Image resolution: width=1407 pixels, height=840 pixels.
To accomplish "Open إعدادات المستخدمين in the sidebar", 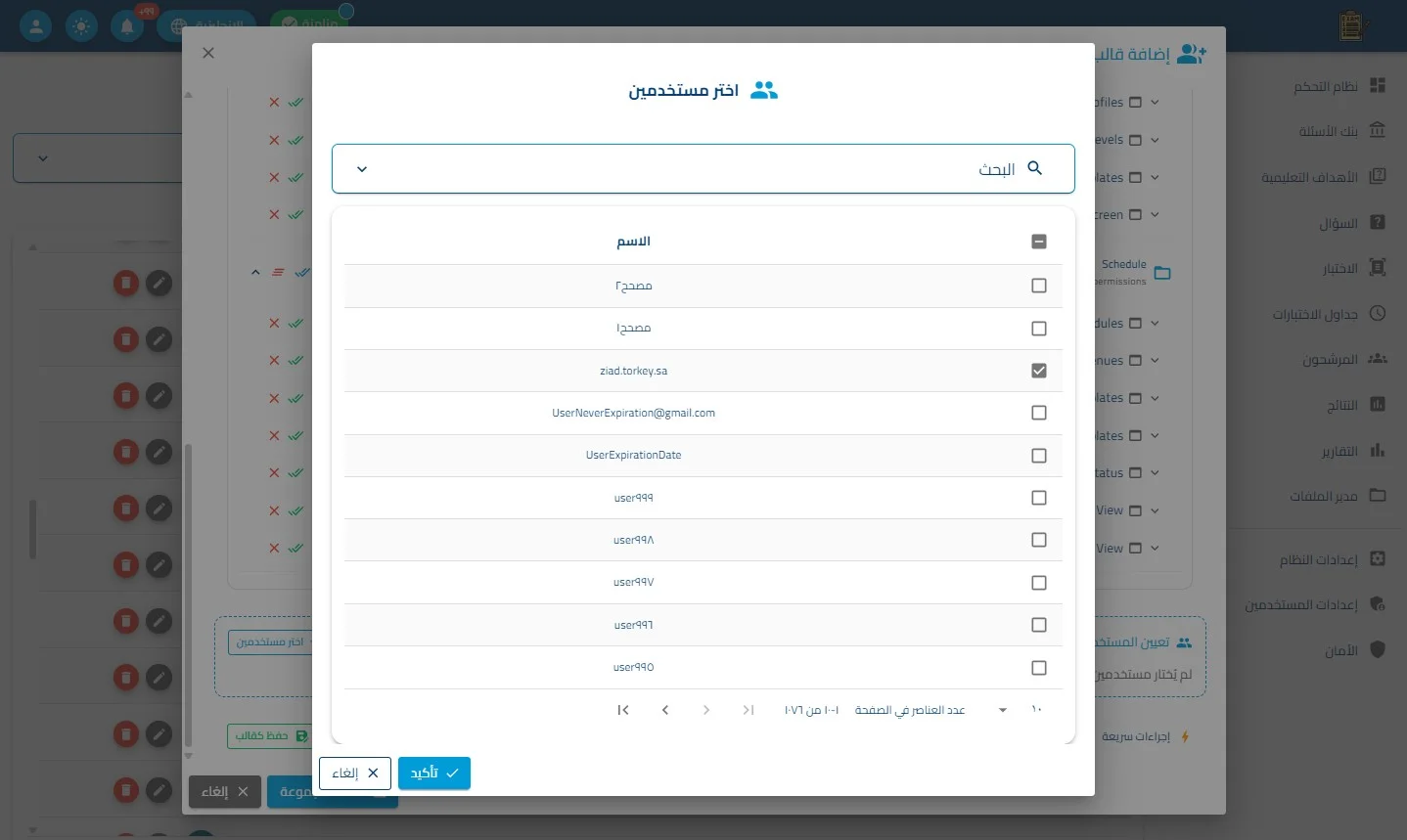I will pos(1301,604).
